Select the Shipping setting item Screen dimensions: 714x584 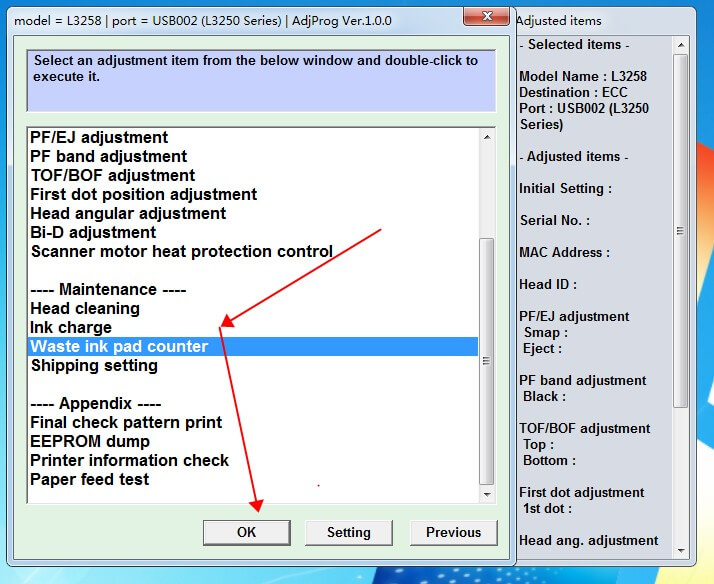pos(94,366)
